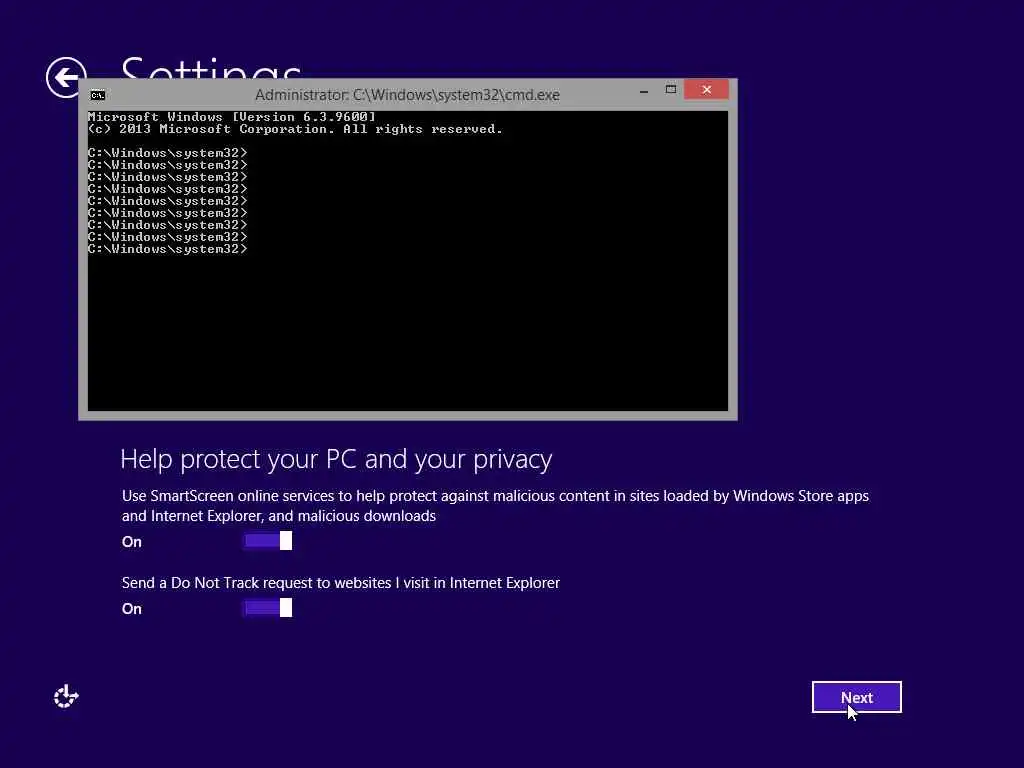
Task: Click 'Microsoft Windows [Version 6.3.9600]' line
Action: pos(232,117)
